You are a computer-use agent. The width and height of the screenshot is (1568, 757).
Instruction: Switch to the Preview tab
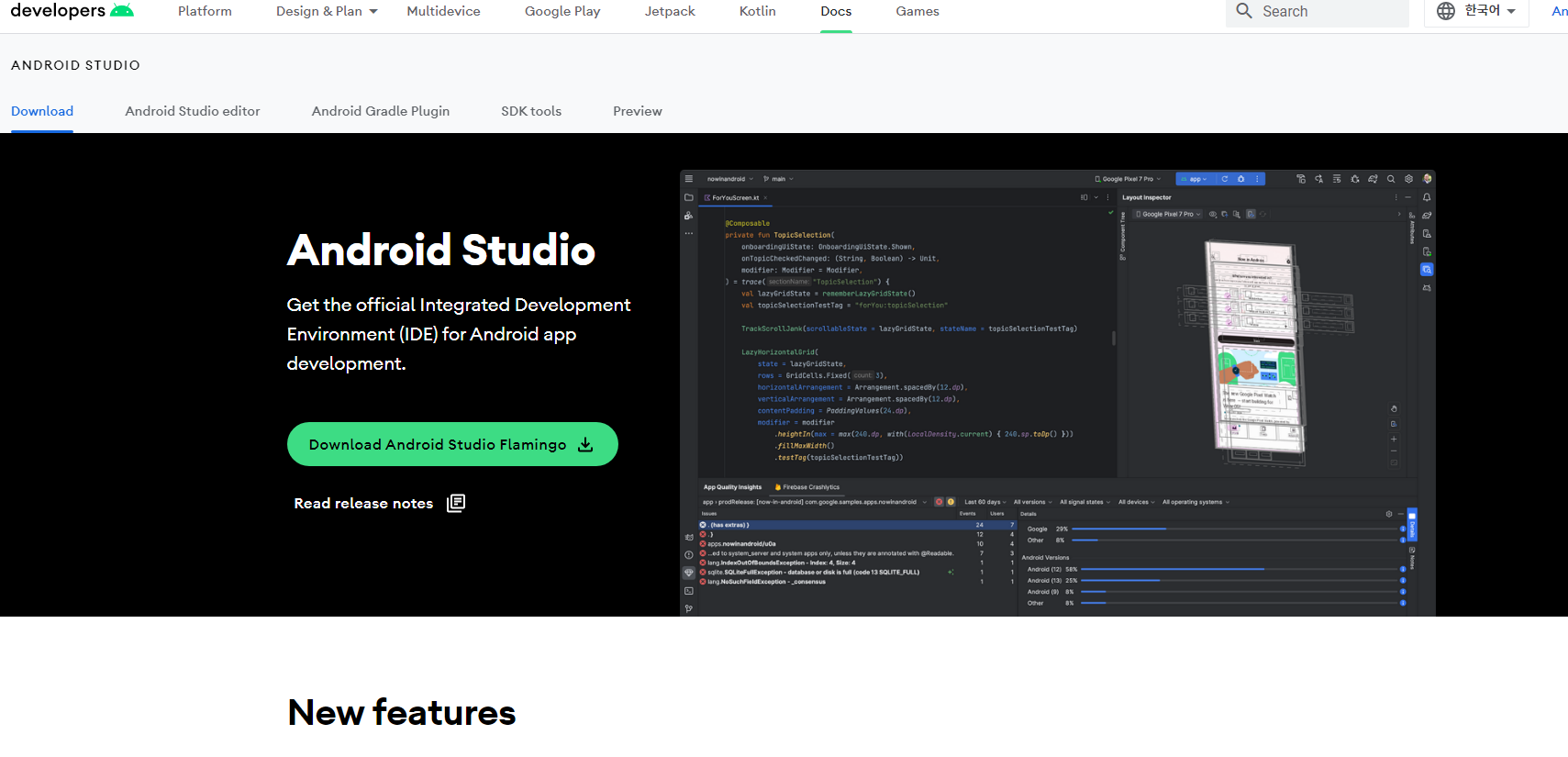(x=638, y=111)
